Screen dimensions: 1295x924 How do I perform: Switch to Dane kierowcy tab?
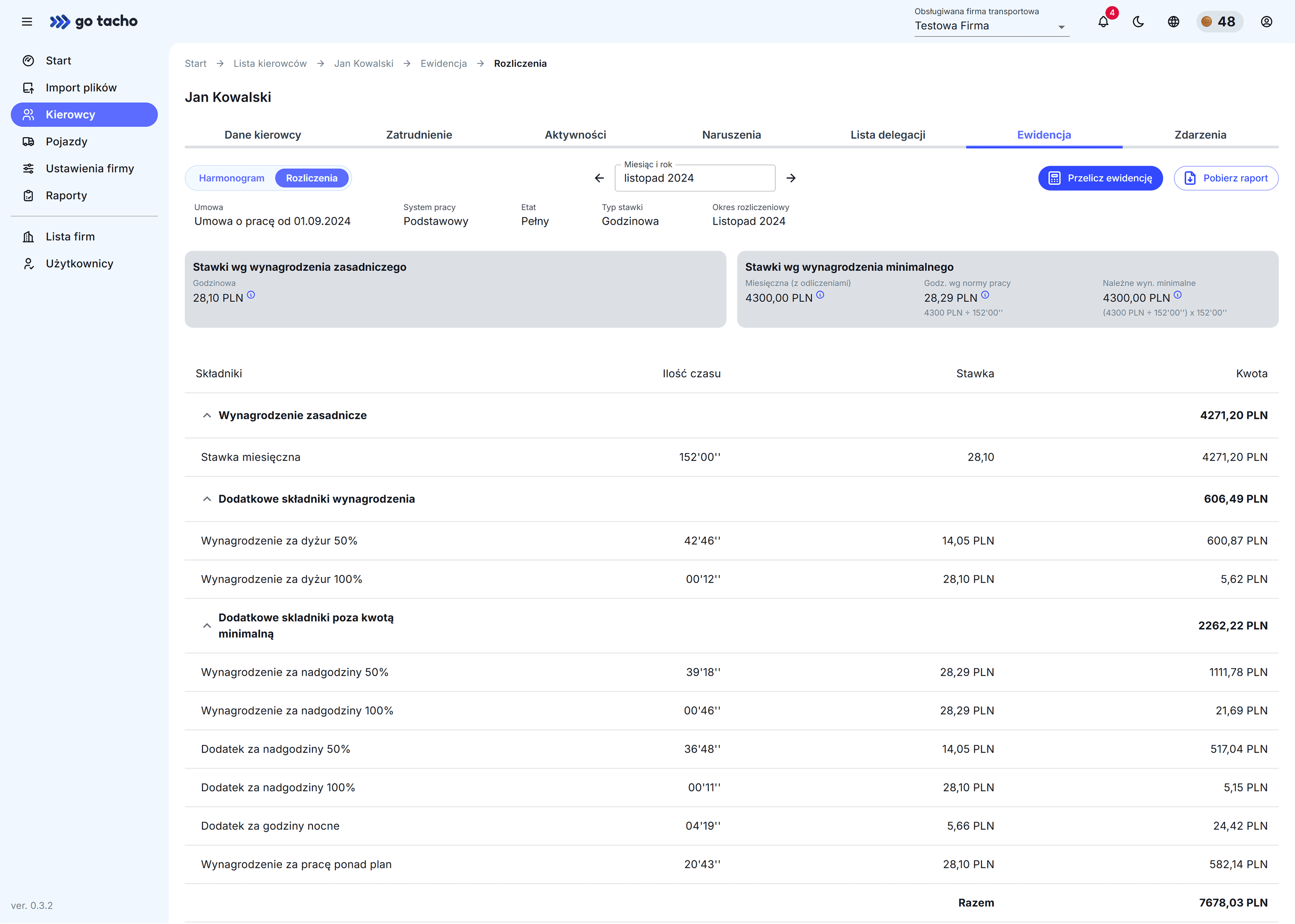263,135
